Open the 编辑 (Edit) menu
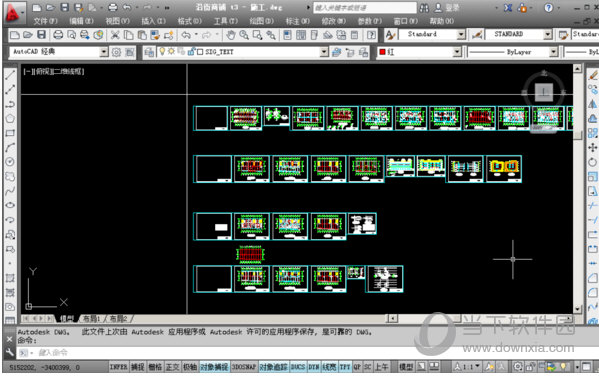 tap(81, 21)
